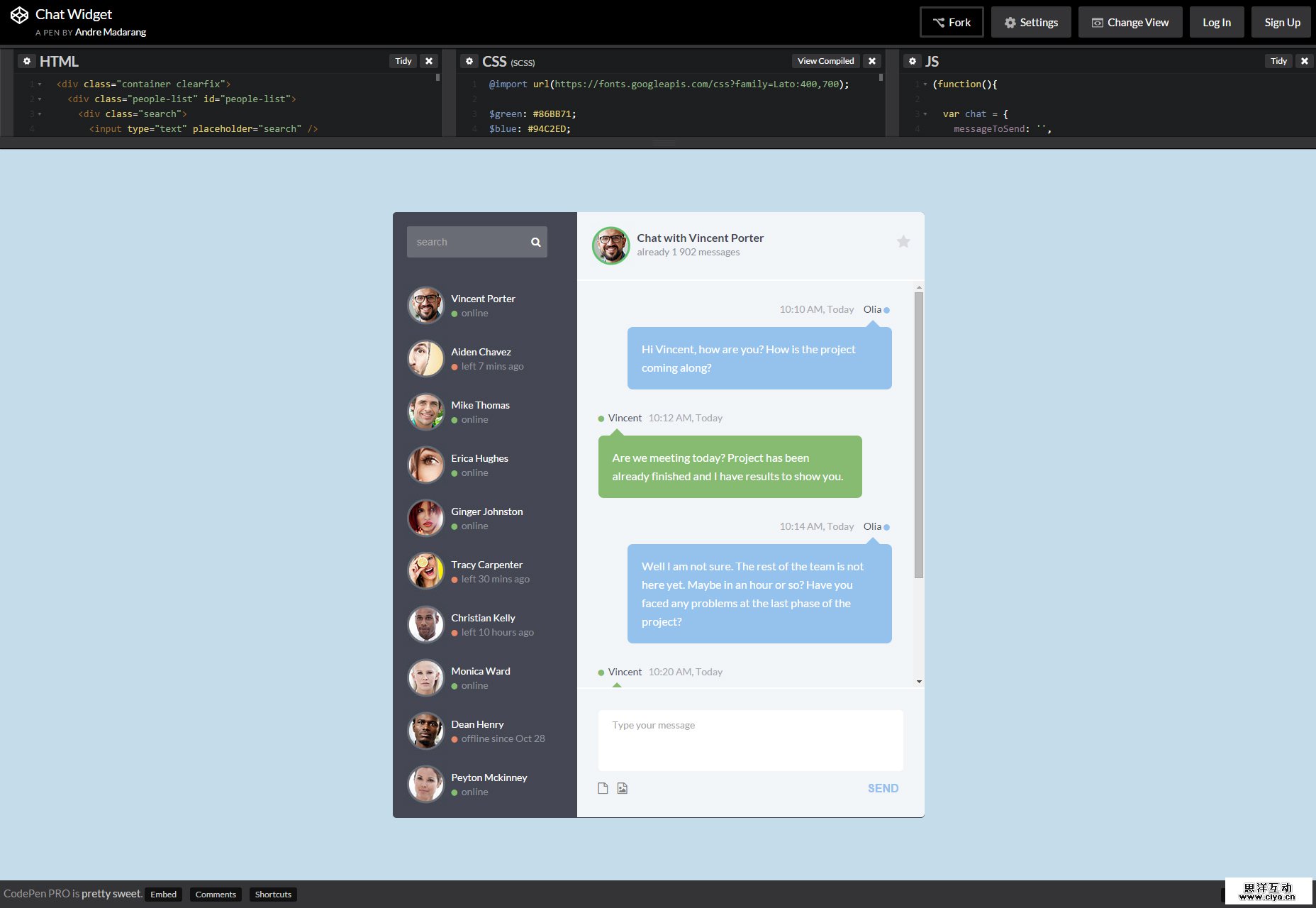
Task: Collapse the function block fold in JS editor
Action: [926, 84]
